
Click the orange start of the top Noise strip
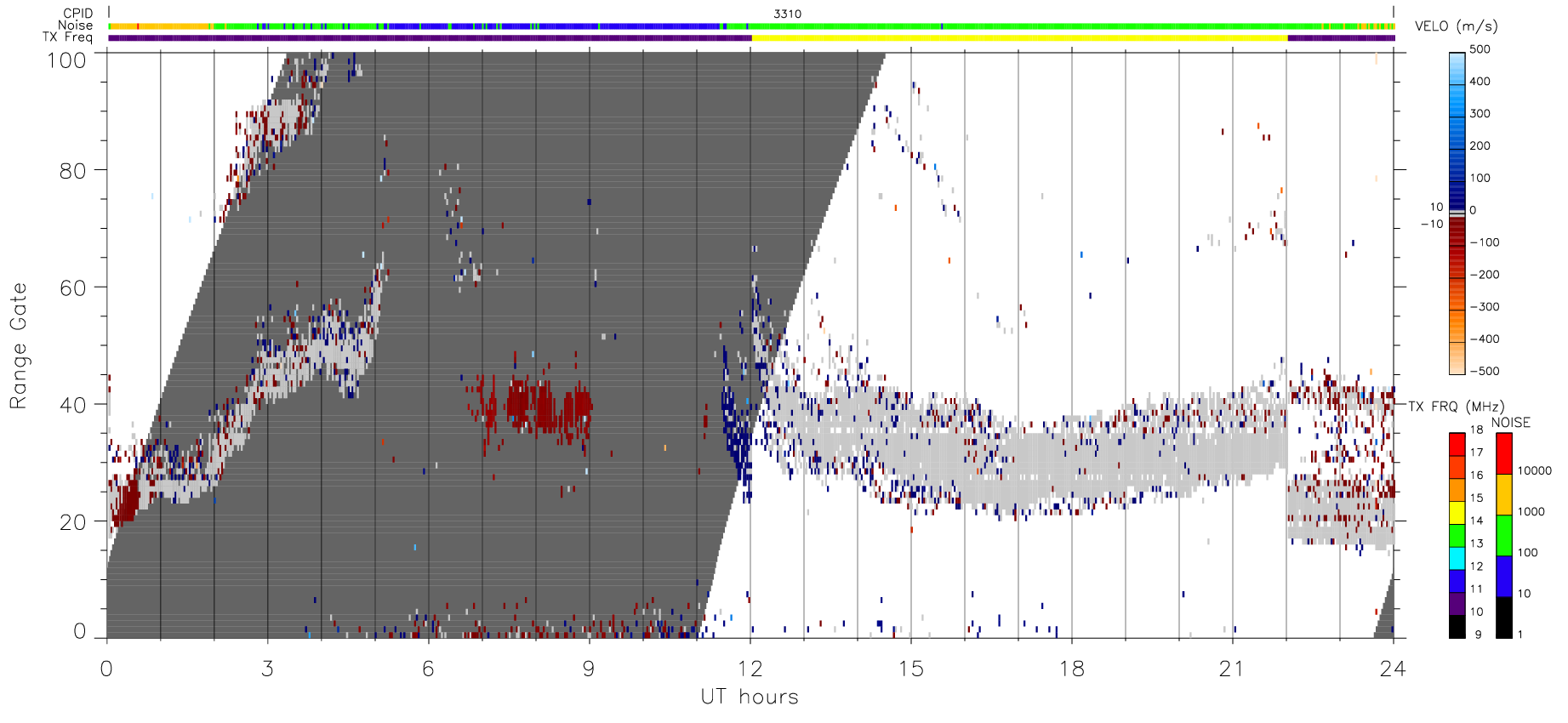coord(159,26)
